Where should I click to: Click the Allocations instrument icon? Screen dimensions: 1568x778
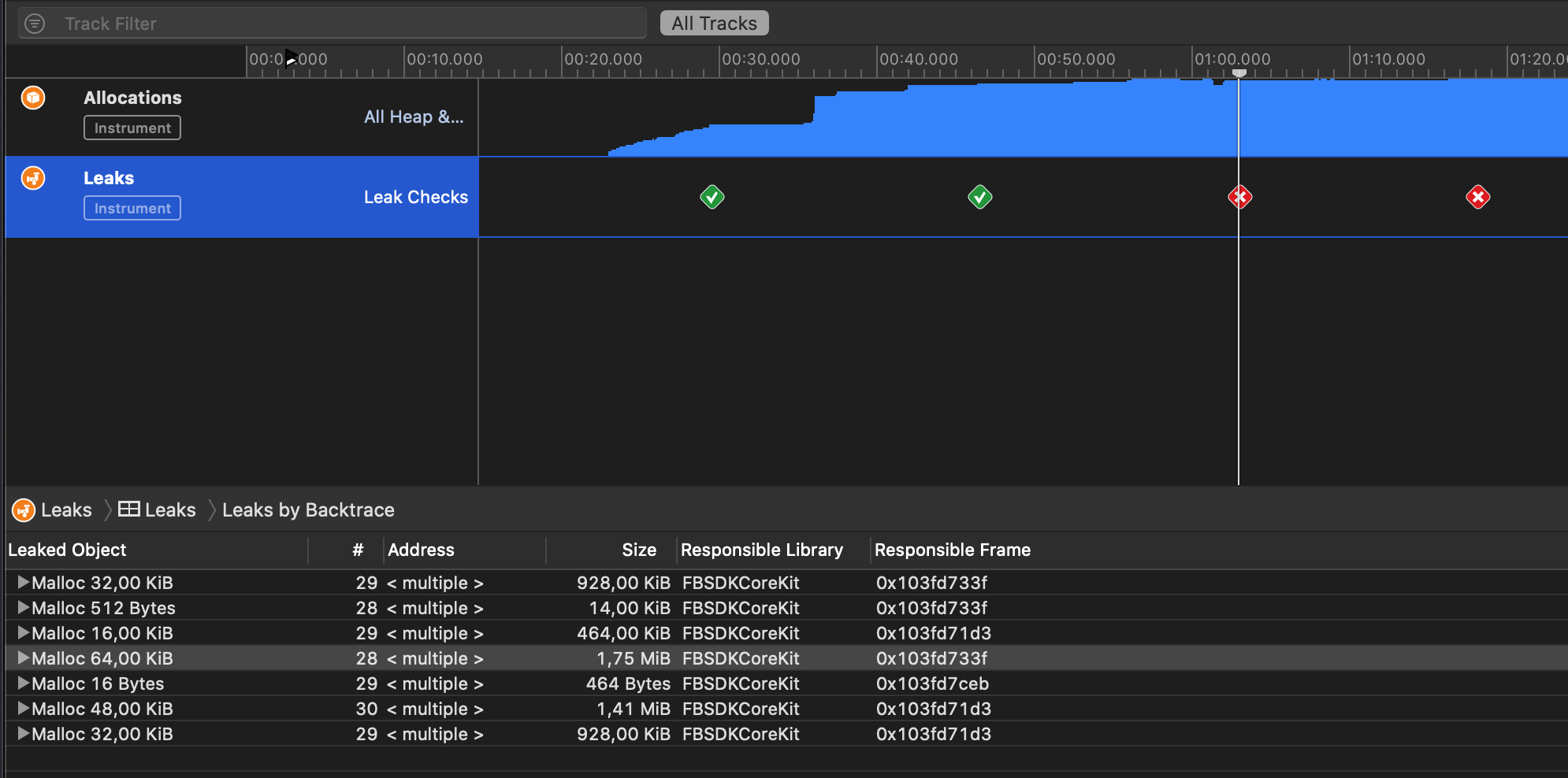pos(32,98)
